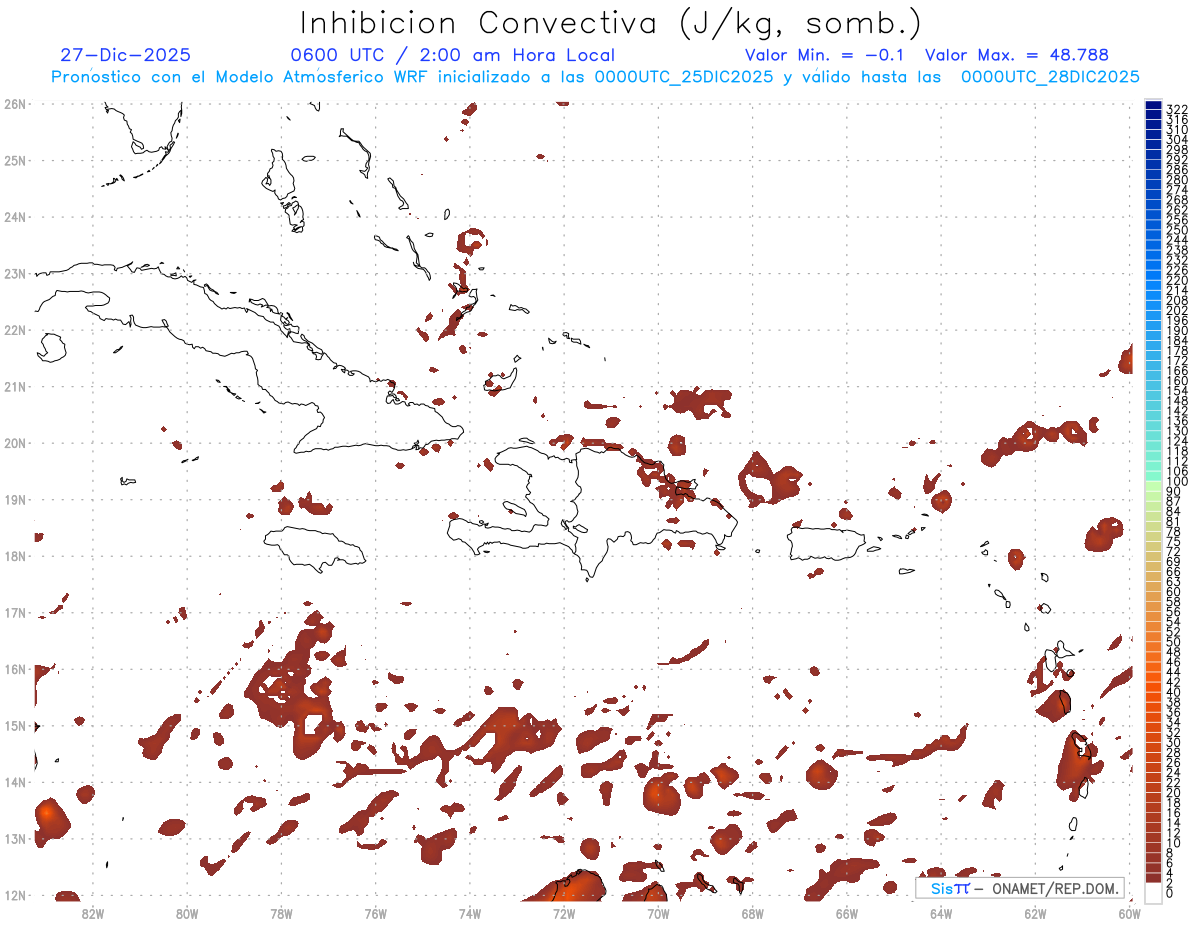This screenshot has height=927, width=1200.
Task: Click the white legend swatch beside 0
Action: (1153, 892)
